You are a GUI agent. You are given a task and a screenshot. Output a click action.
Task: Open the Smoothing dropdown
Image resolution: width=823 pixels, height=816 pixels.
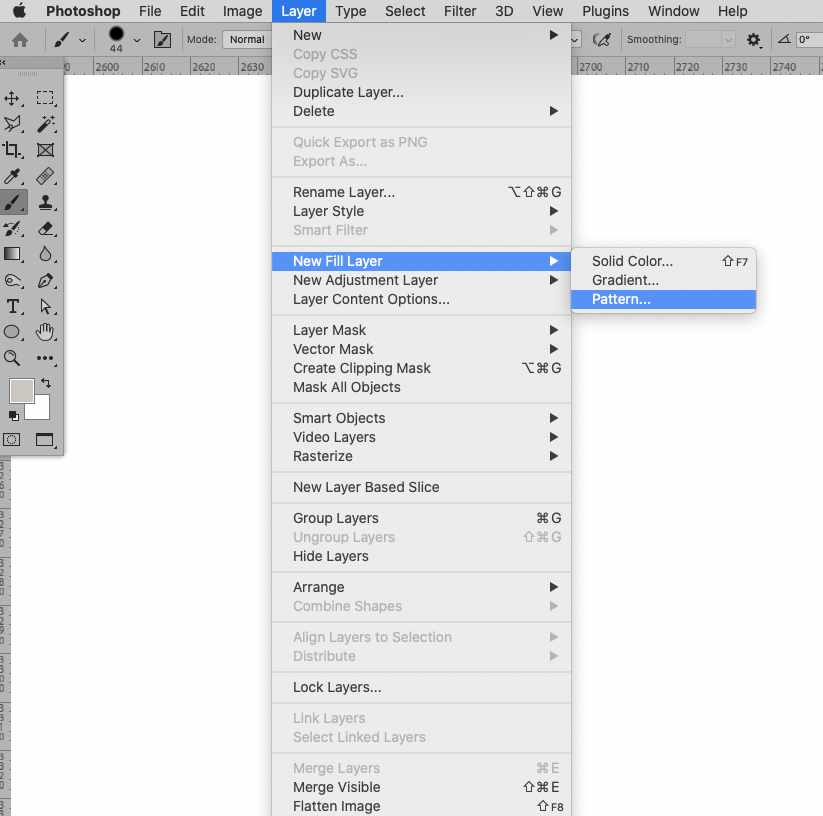(706, 39)
